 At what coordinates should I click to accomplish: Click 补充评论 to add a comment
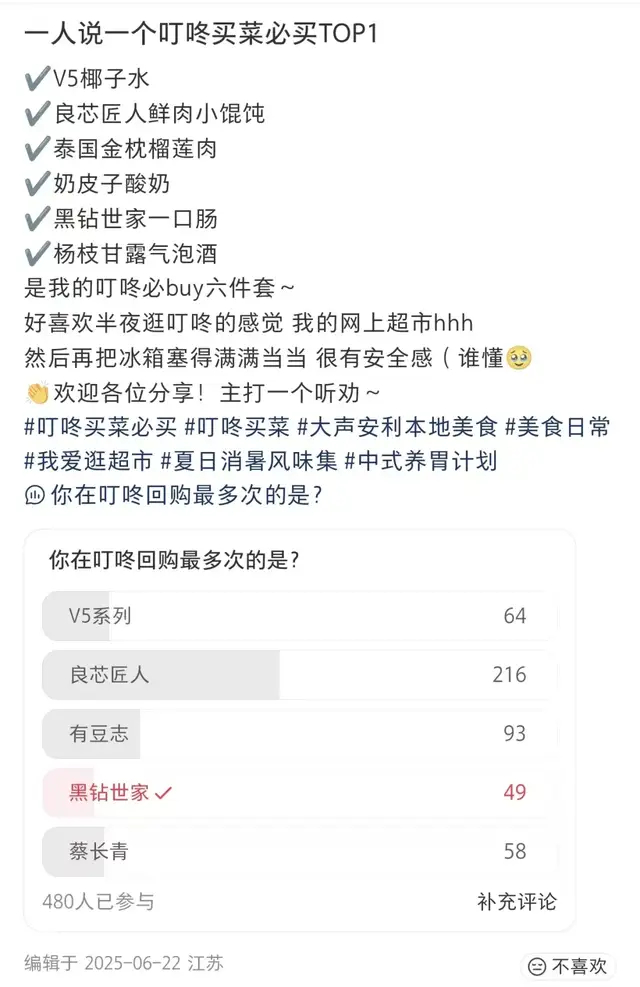coord(516,901)
